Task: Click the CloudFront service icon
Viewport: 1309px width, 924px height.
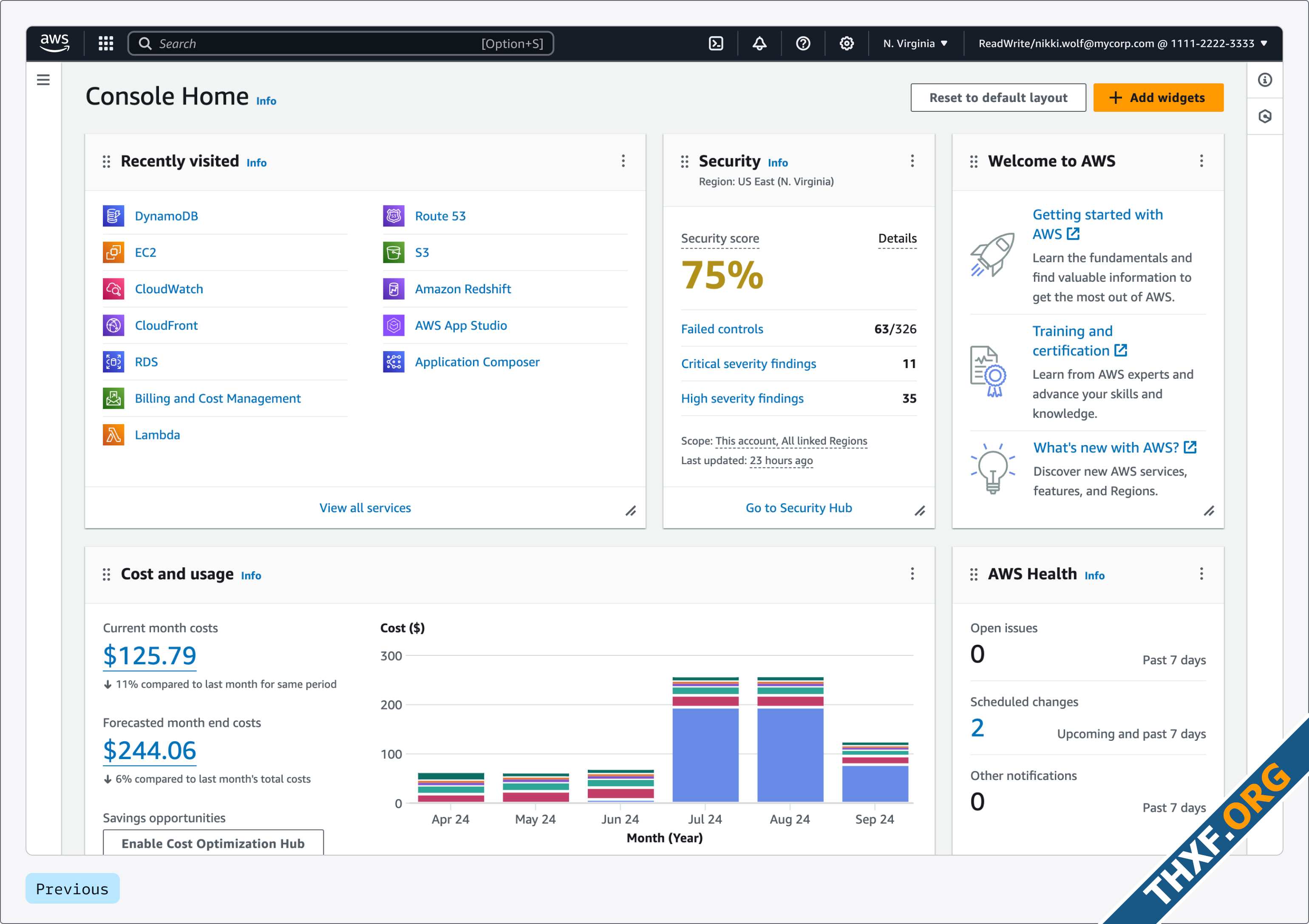Action: (113, 326)
